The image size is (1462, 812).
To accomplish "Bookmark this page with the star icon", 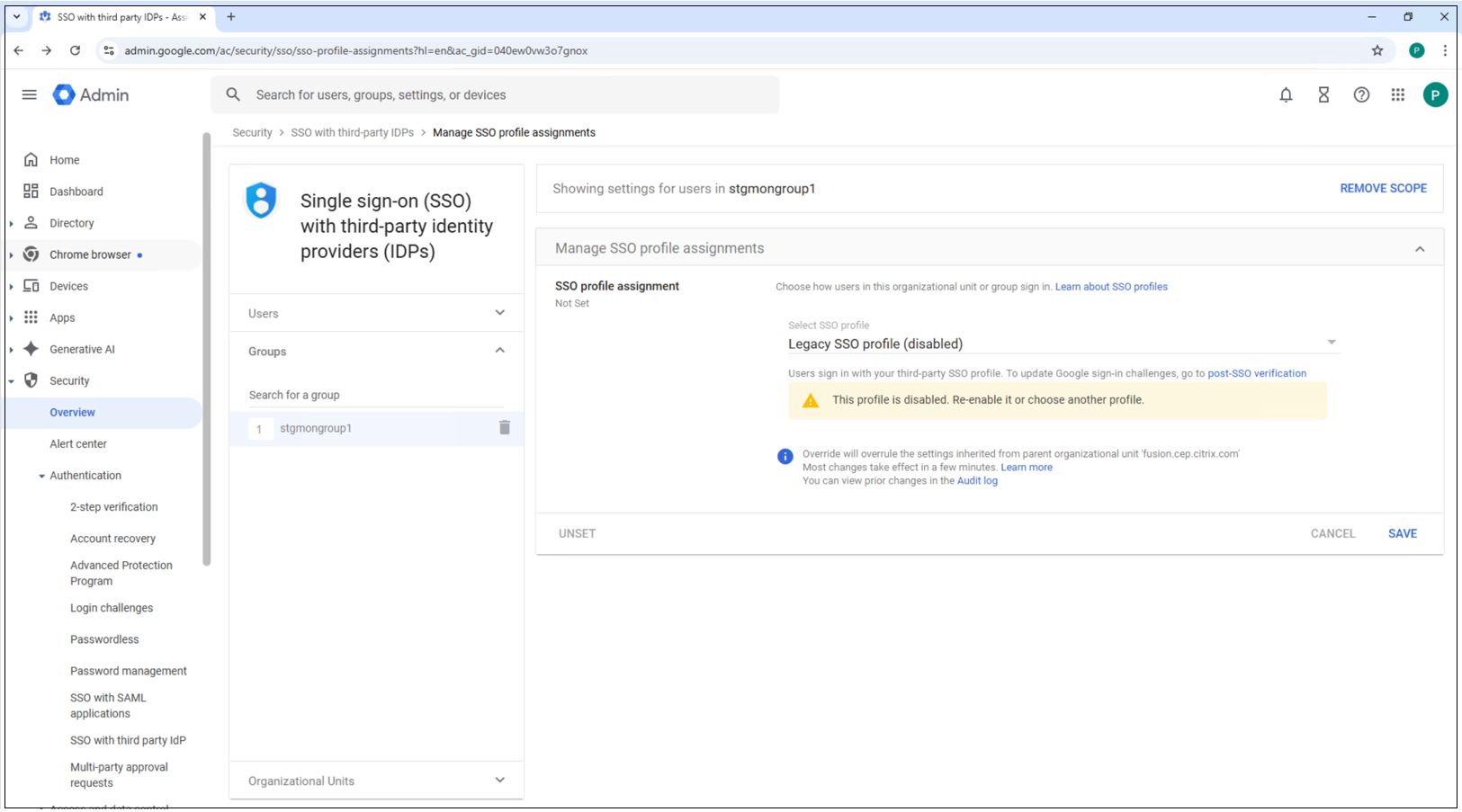I will tap(1377, 50).
